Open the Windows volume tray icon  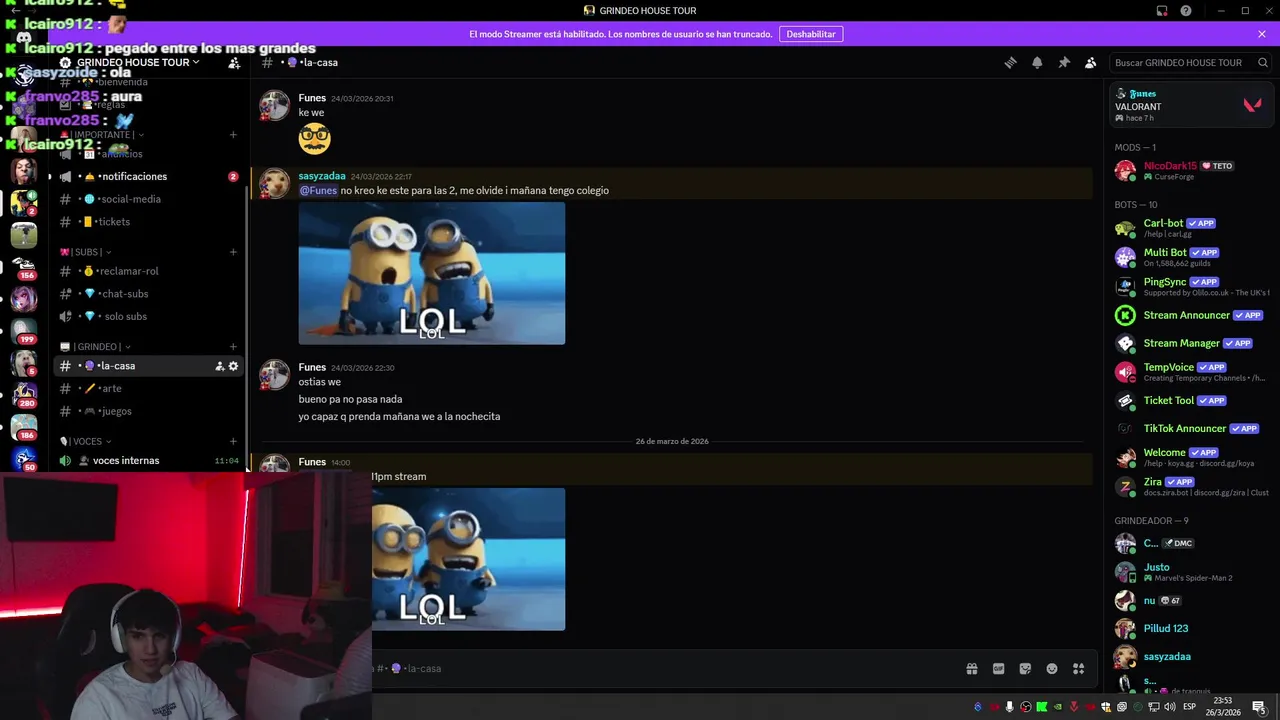tap(1169, 707)
